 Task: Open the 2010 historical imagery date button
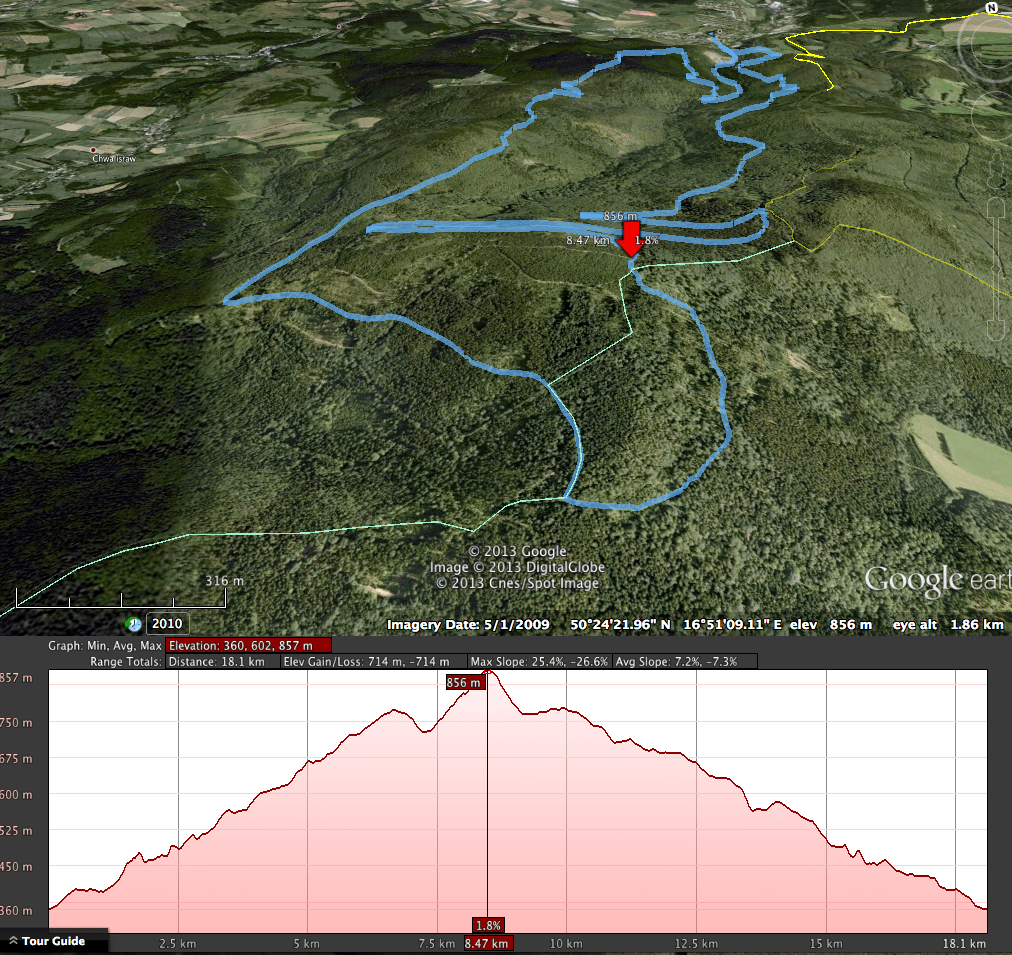[x=168, y=624]
